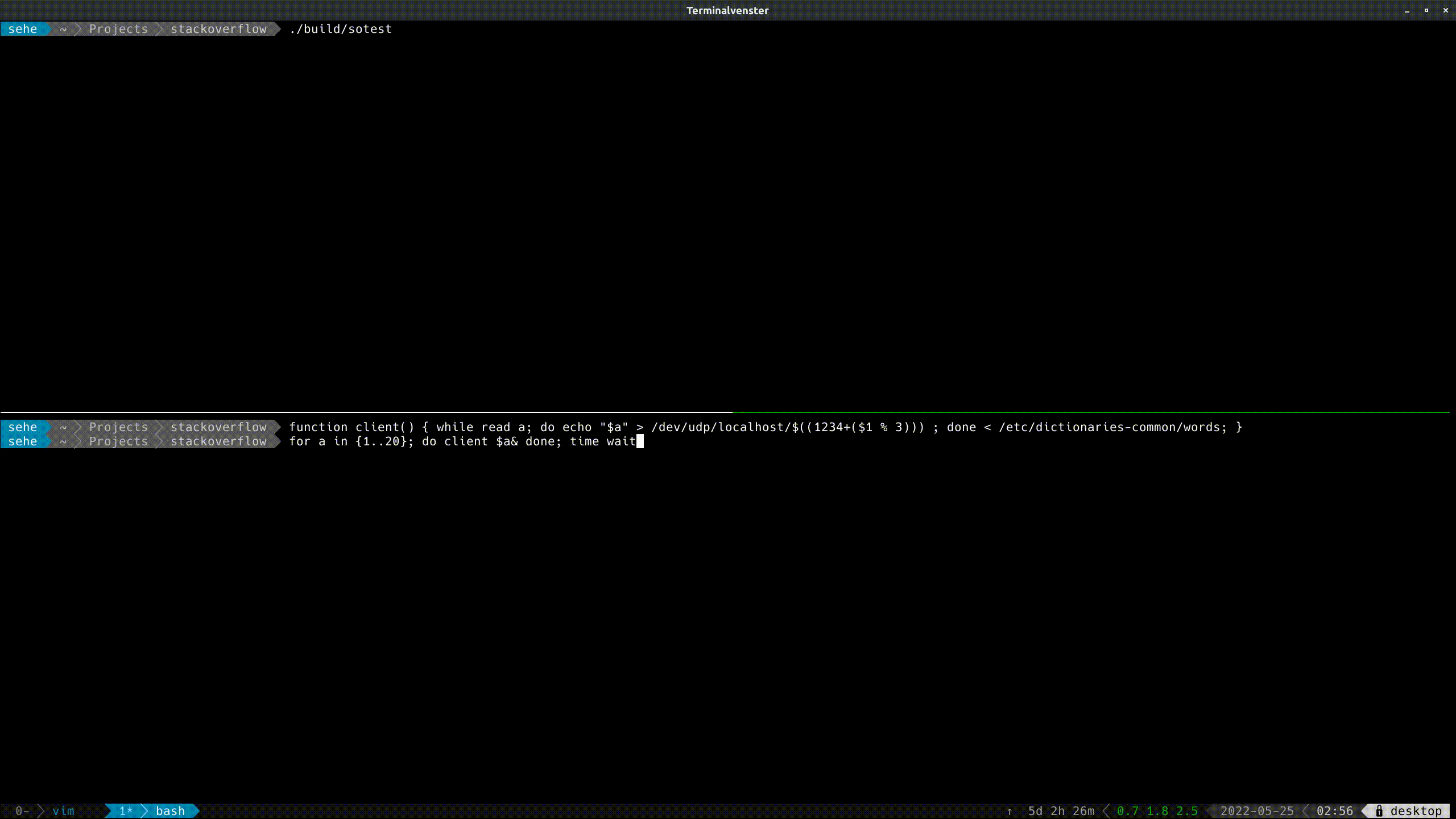Image resolution: width=1456 pixels, height=819 pixels.
Task: Click the Projects segment in the path prompt
Action: pos(118,28)
